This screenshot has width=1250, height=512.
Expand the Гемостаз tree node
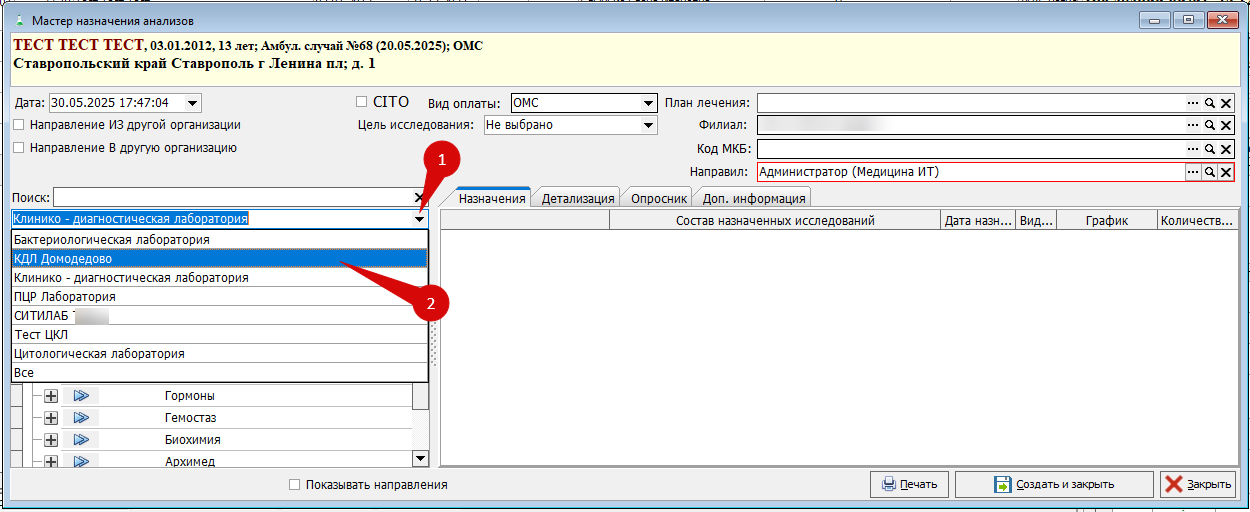pyautogui.click(x=51, y=418)
